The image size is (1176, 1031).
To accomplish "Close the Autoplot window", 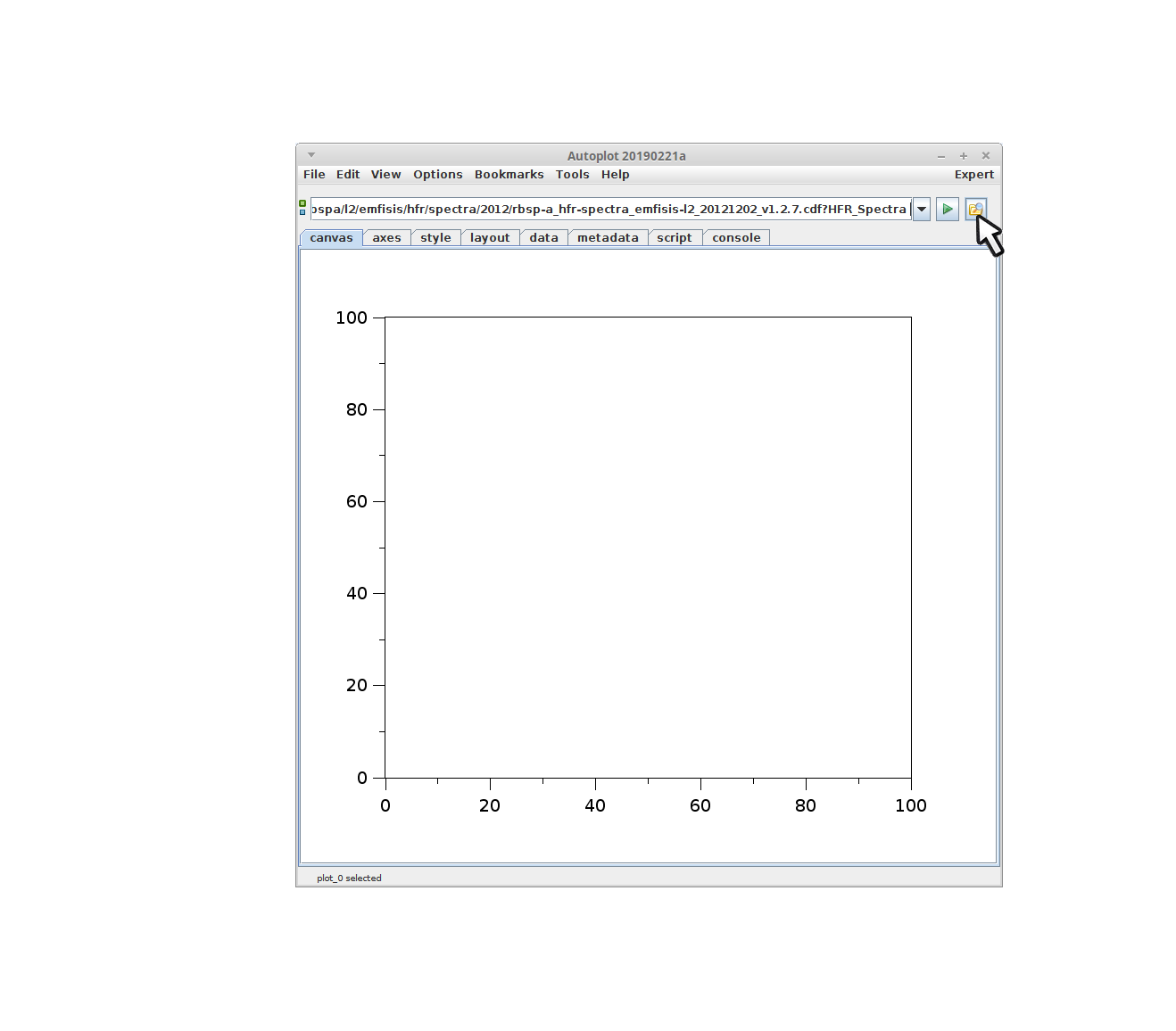I will point(986,156).
